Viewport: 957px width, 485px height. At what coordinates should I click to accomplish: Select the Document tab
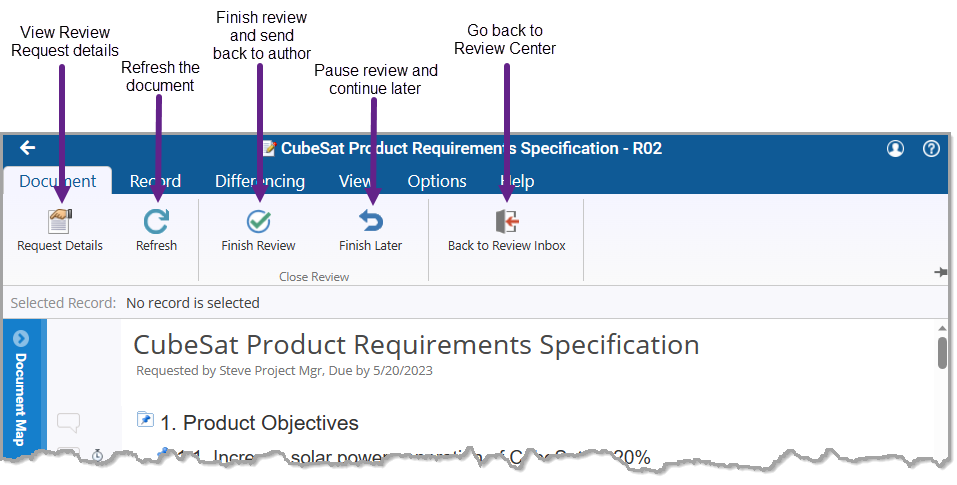pyautogui.click(x=58, y=181)
